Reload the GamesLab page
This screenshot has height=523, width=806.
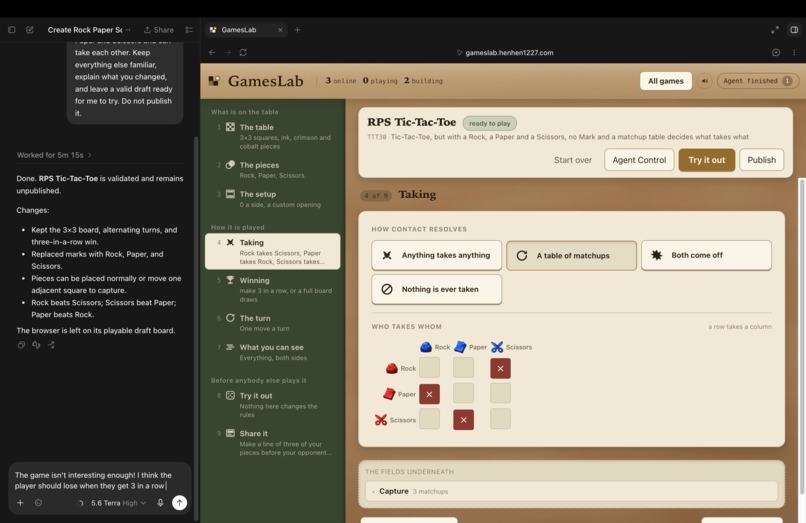click(x=243, y=52)
